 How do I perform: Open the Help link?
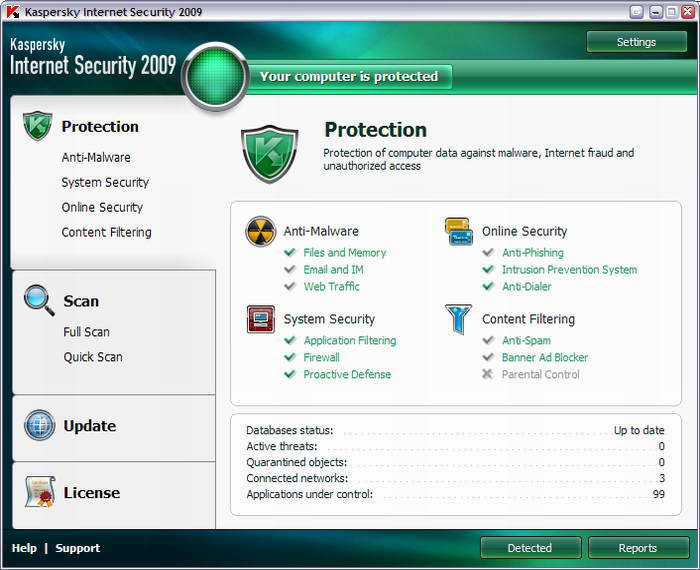(x=24, y=548)
